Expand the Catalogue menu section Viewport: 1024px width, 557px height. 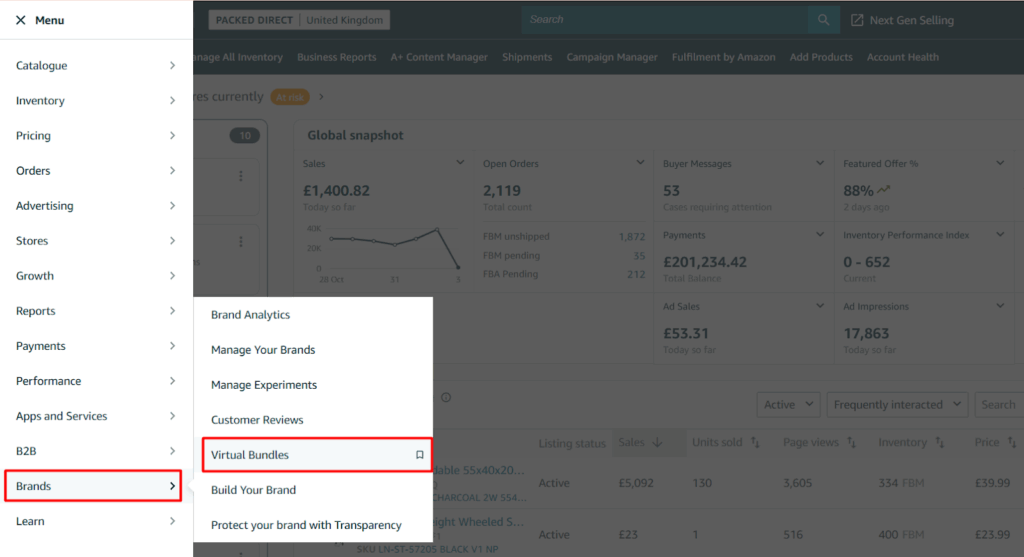pos(95,66)
